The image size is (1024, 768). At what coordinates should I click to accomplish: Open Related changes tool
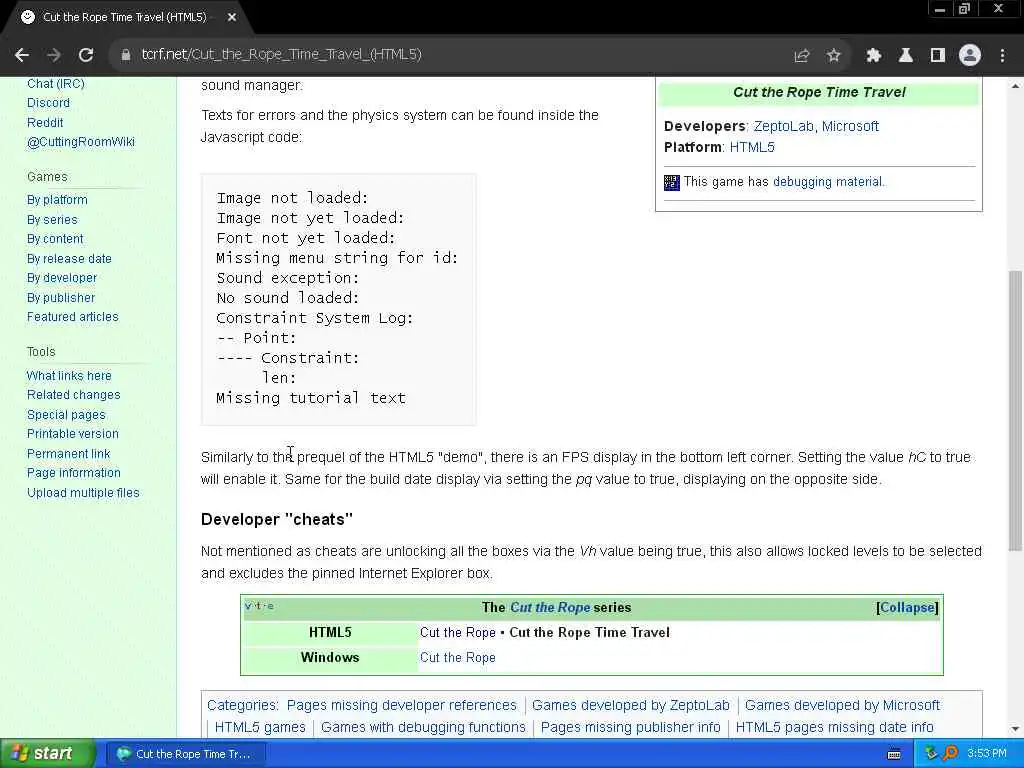[x=74, y=395]
